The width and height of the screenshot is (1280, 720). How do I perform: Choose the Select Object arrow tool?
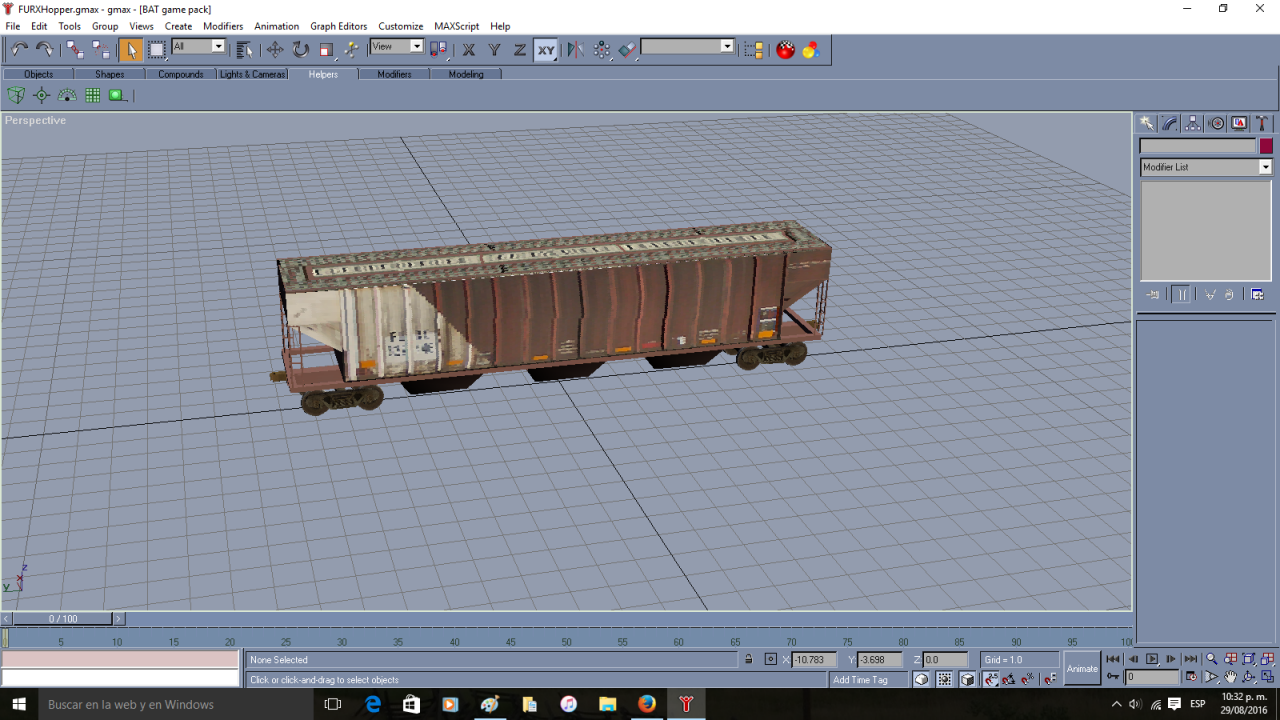[x=131, y=49]
